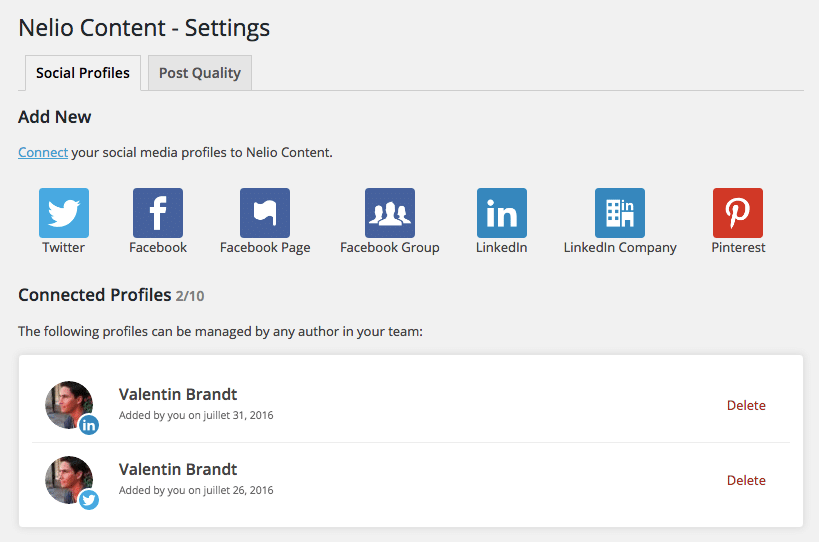
Task: Click LinkedIn badge on first Valentin Brandt avatar
Action: [89, 425]
